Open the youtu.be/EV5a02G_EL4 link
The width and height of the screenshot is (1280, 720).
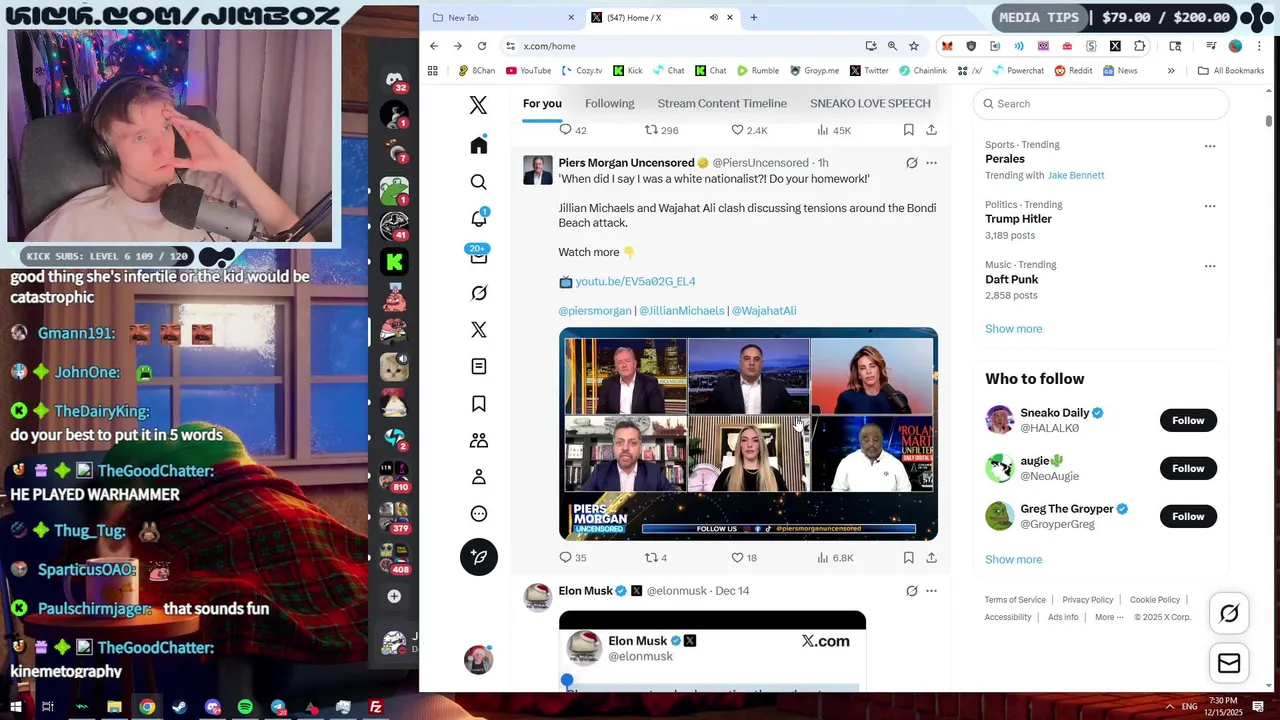[x=635, y=282]
